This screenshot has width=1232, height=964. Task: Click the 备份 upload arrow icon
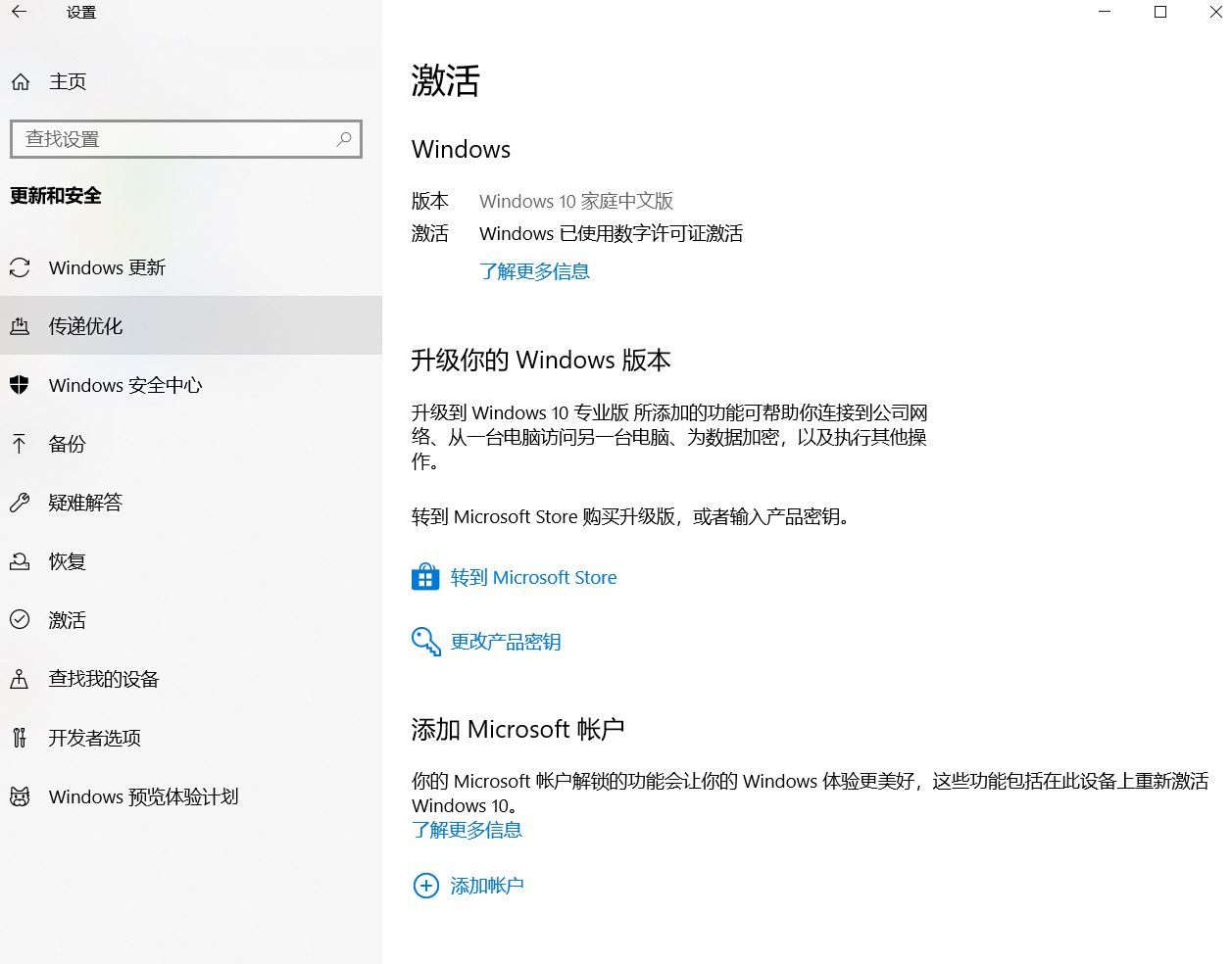20,444
